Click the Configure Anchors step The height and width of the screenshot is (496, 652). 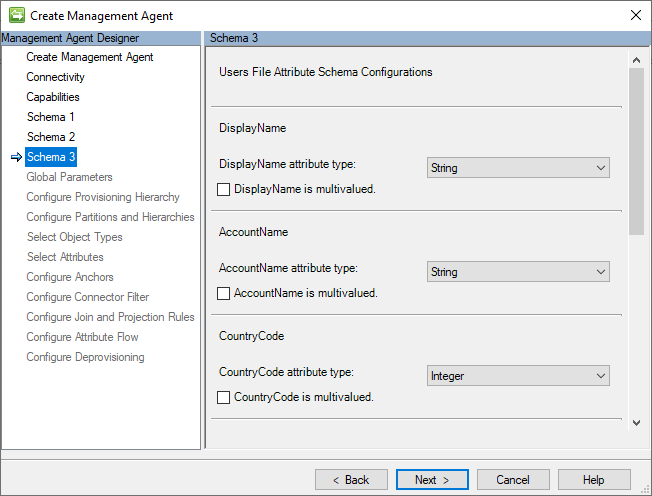click(x=69, y=276)
